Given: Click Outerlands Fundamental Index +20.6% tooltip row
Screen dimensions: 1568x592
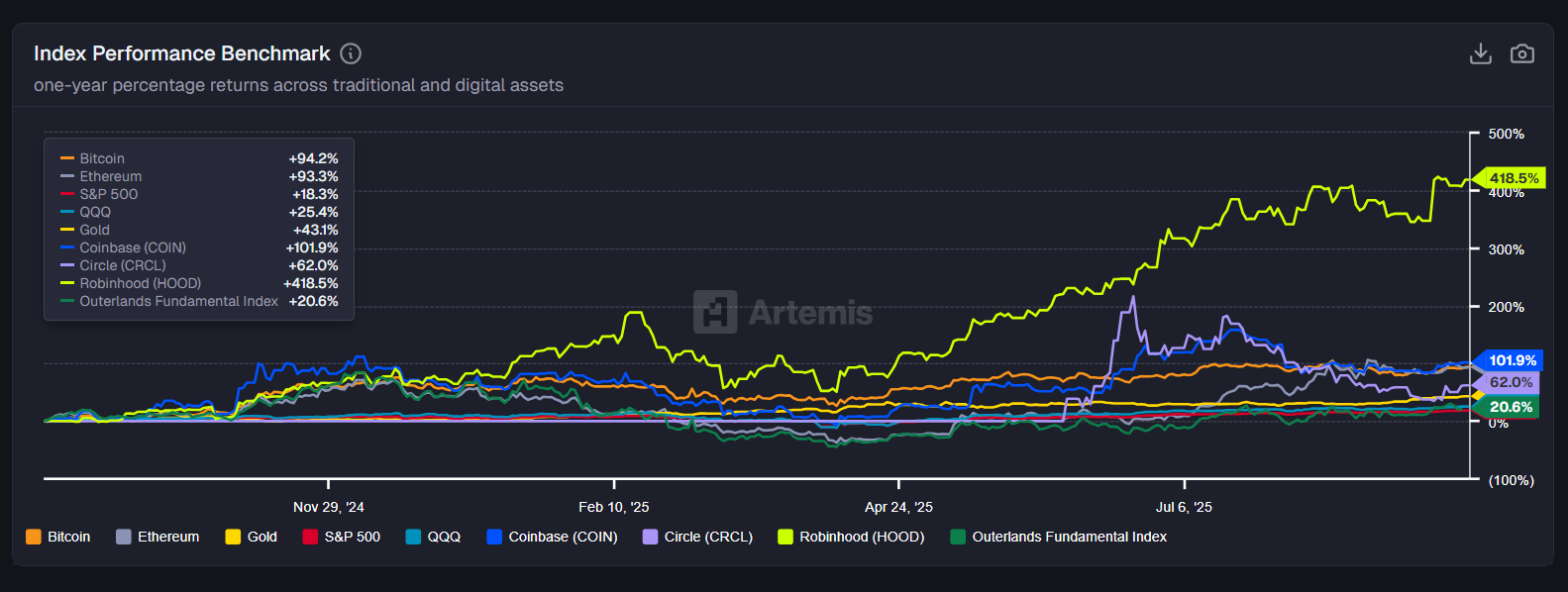Looking at the screenshot, I should (x=199, y=301).
